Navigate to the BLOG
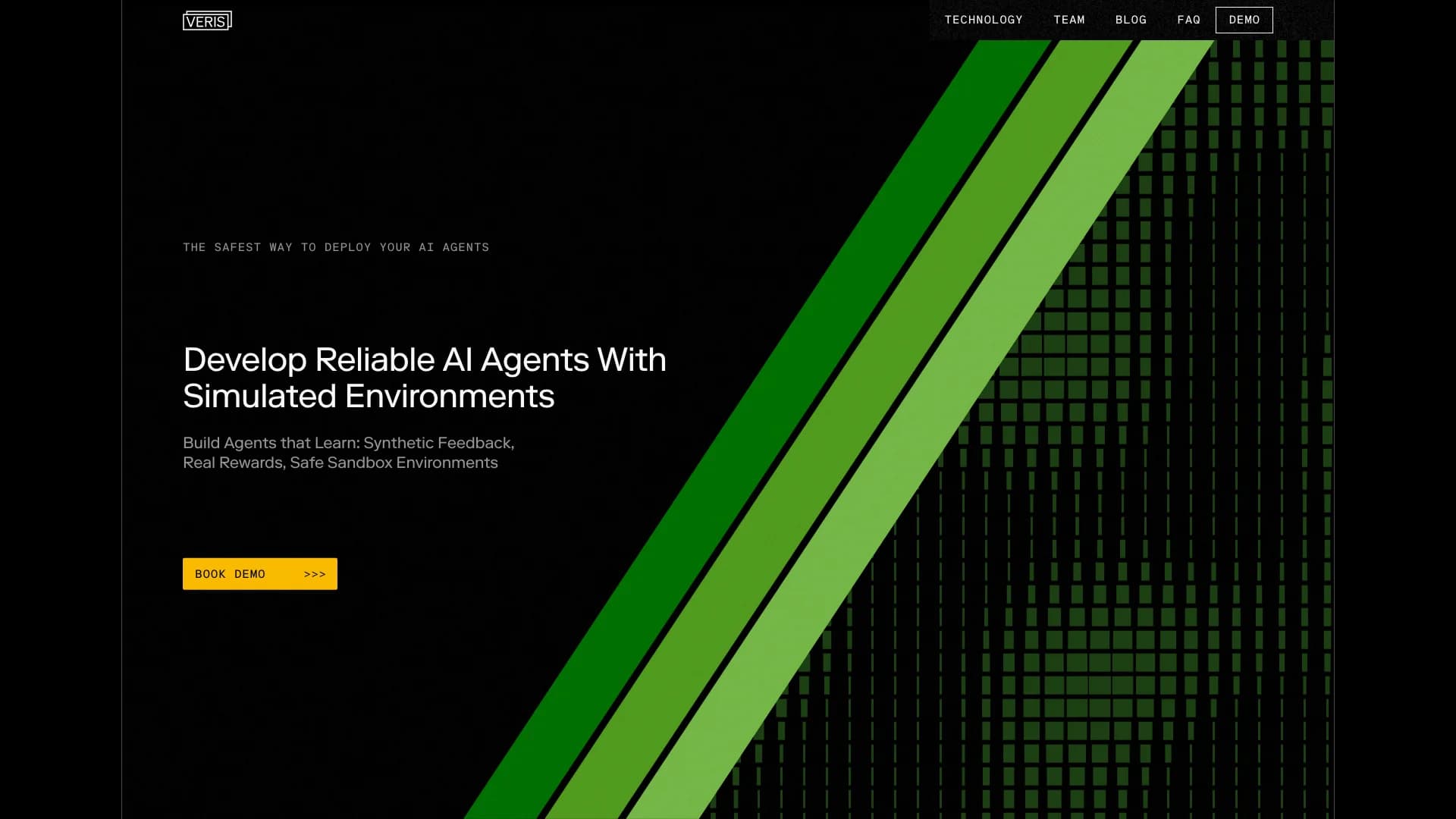Viewport: 1456px width, 819px height. tap(1131, 20)
